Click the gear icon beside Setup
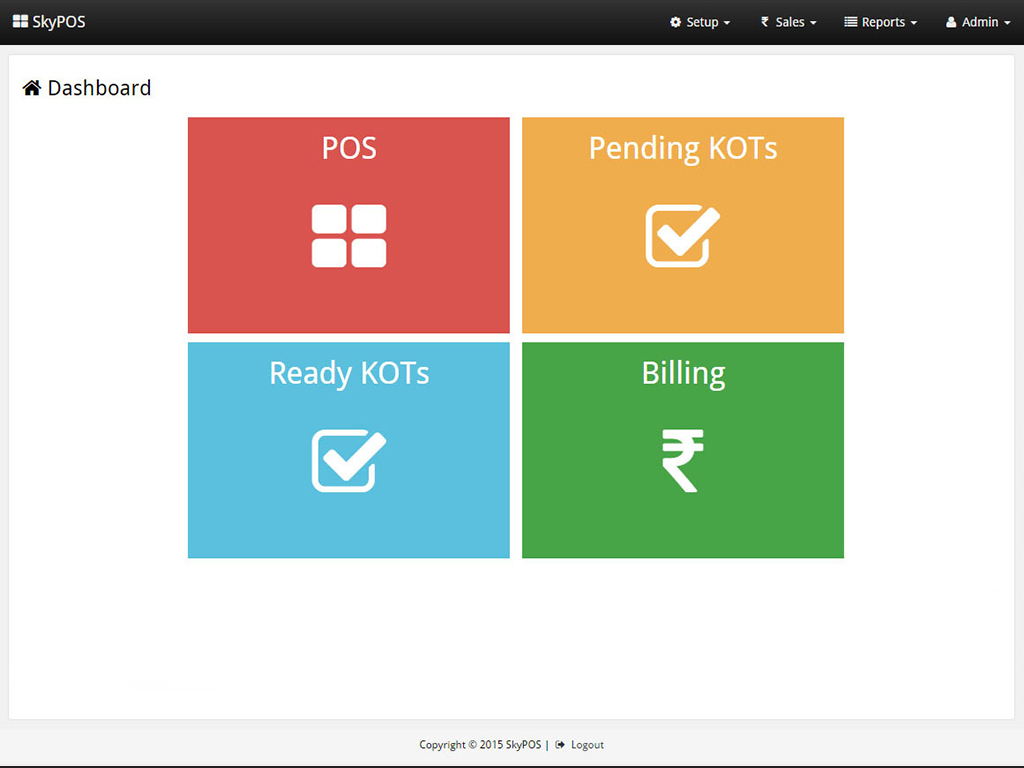This screenshot has height=768, width=1024. tap(676, 22)
